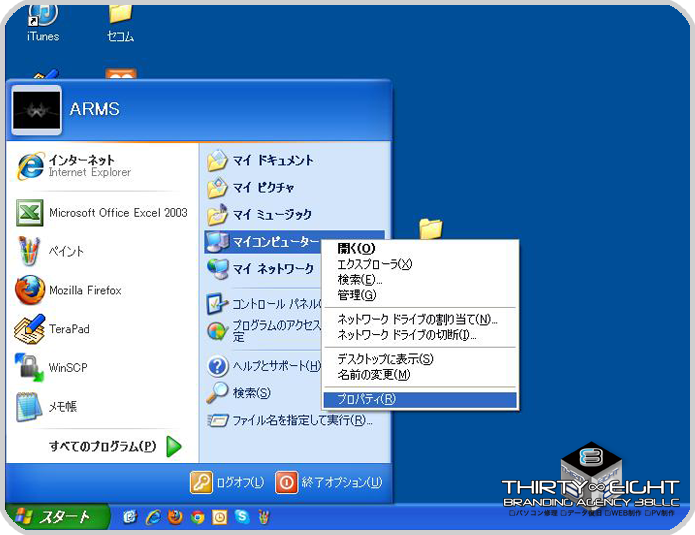Open WinSCP from the Start menu
This screenshot has height=535, width=695.
(x=67, y=367)
